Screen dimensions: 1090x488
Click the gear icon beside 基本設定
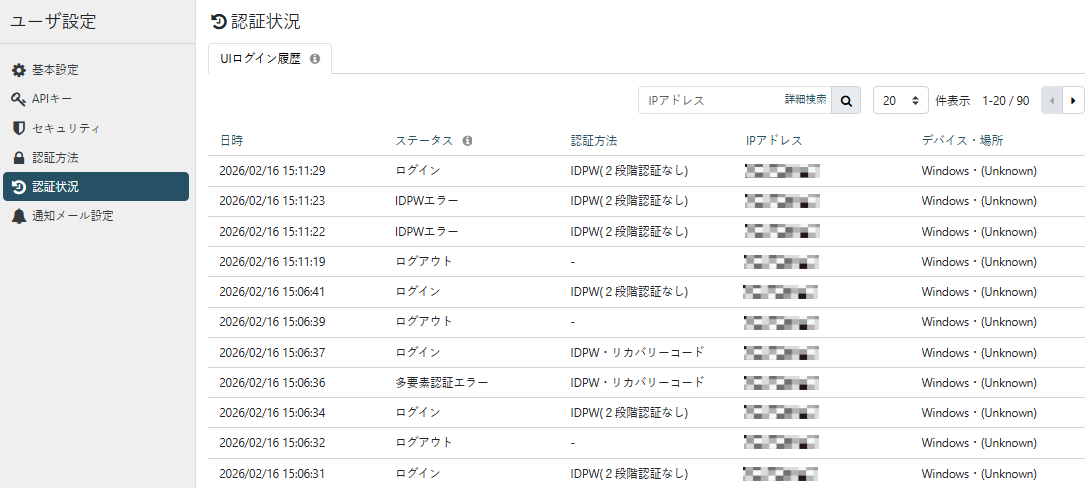(18, 70)
